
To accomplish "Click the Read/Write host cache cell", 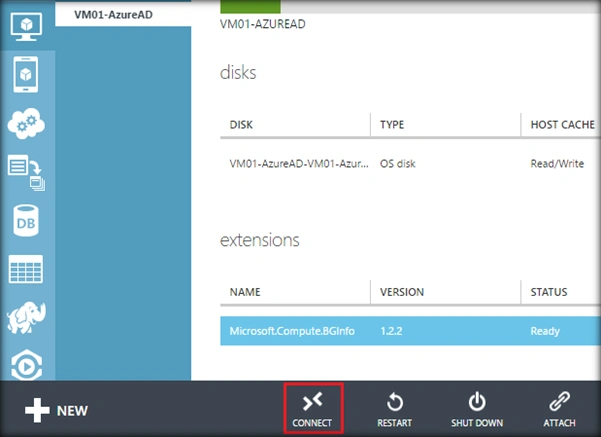I will click(x=557, y=164).
